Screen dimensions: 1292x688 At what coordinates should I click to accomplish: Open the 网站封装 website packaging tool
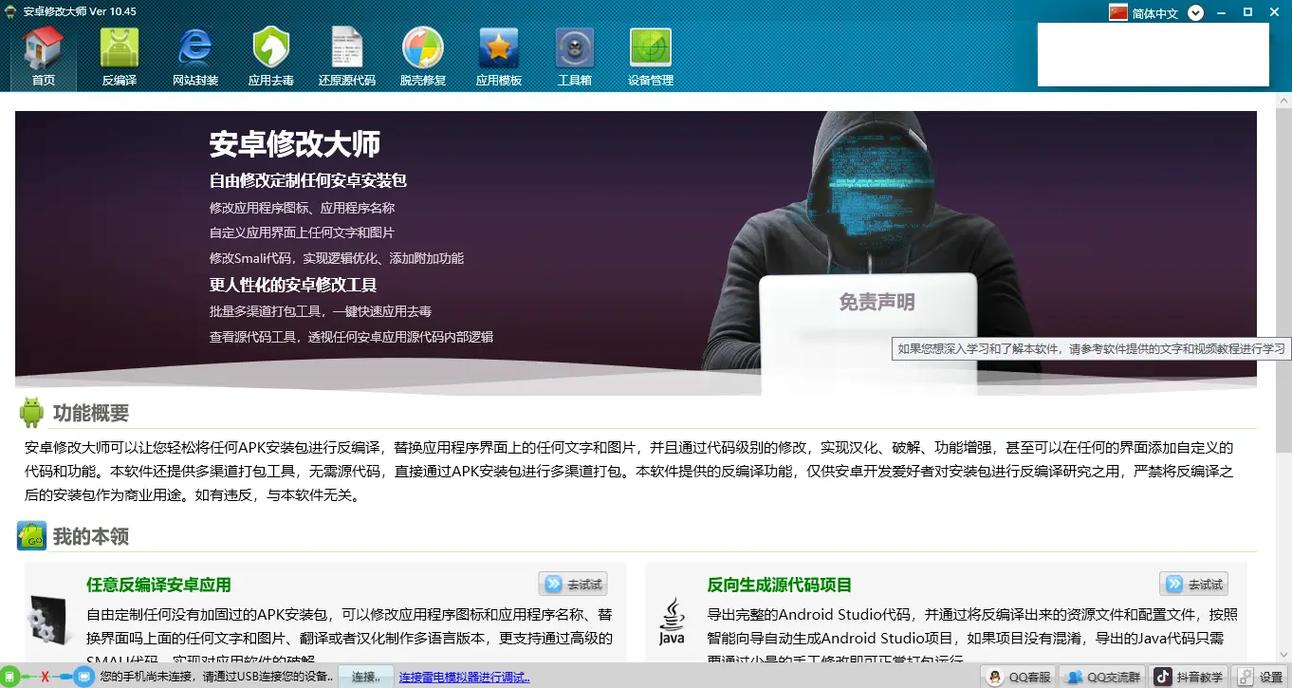195,57
